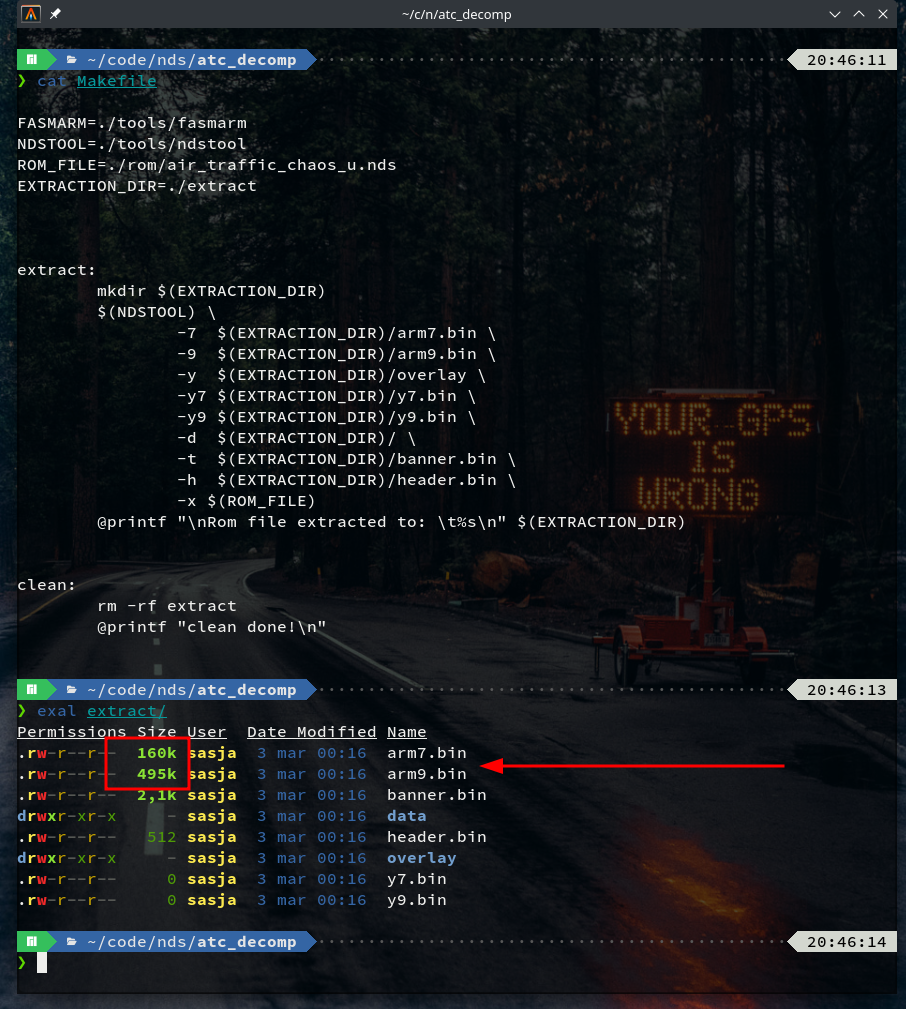Maximize the terminal with the up chevron
Viewport: 906px width, 1009px height.
click(858, 14)
